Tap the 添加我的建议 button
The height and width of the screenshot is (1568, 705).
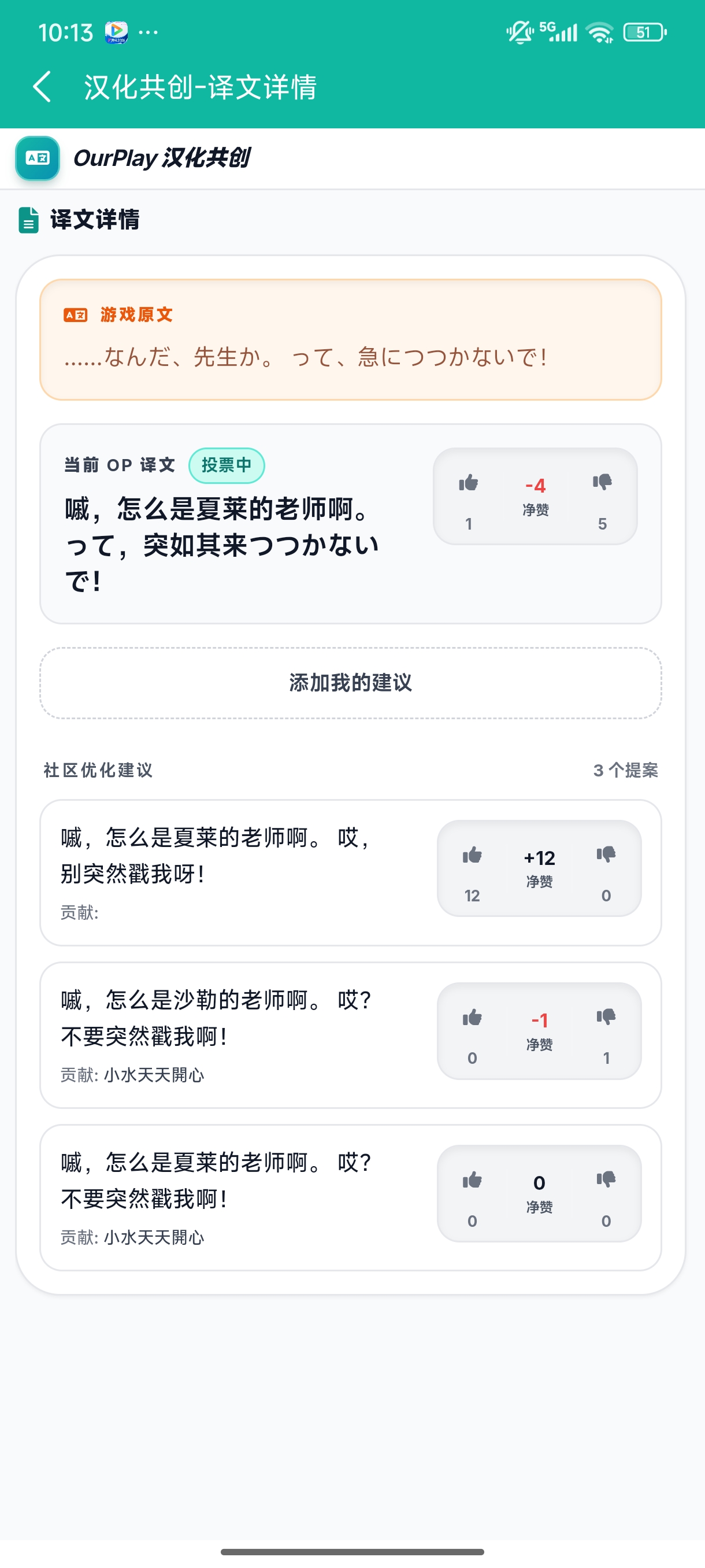pyautogui.click(x=350, y=683)
